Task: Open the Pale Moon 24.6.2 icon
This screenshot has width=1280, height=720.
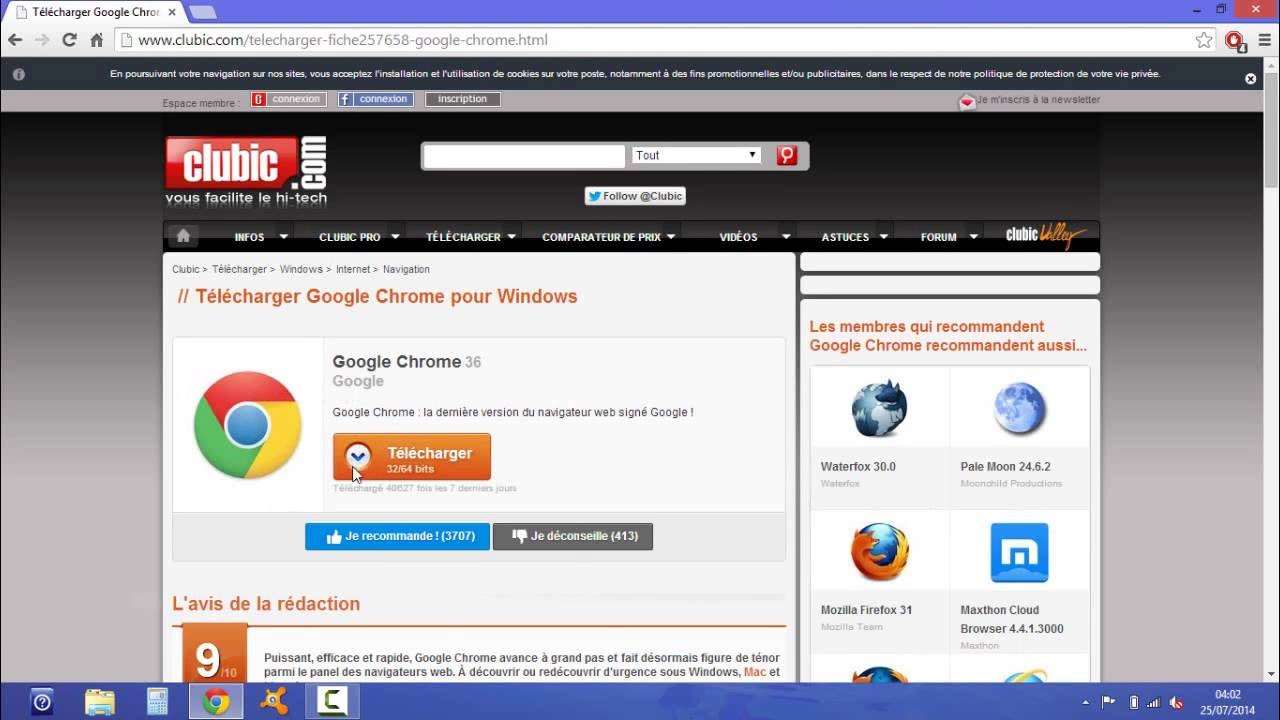Action: coord(1019,408)
